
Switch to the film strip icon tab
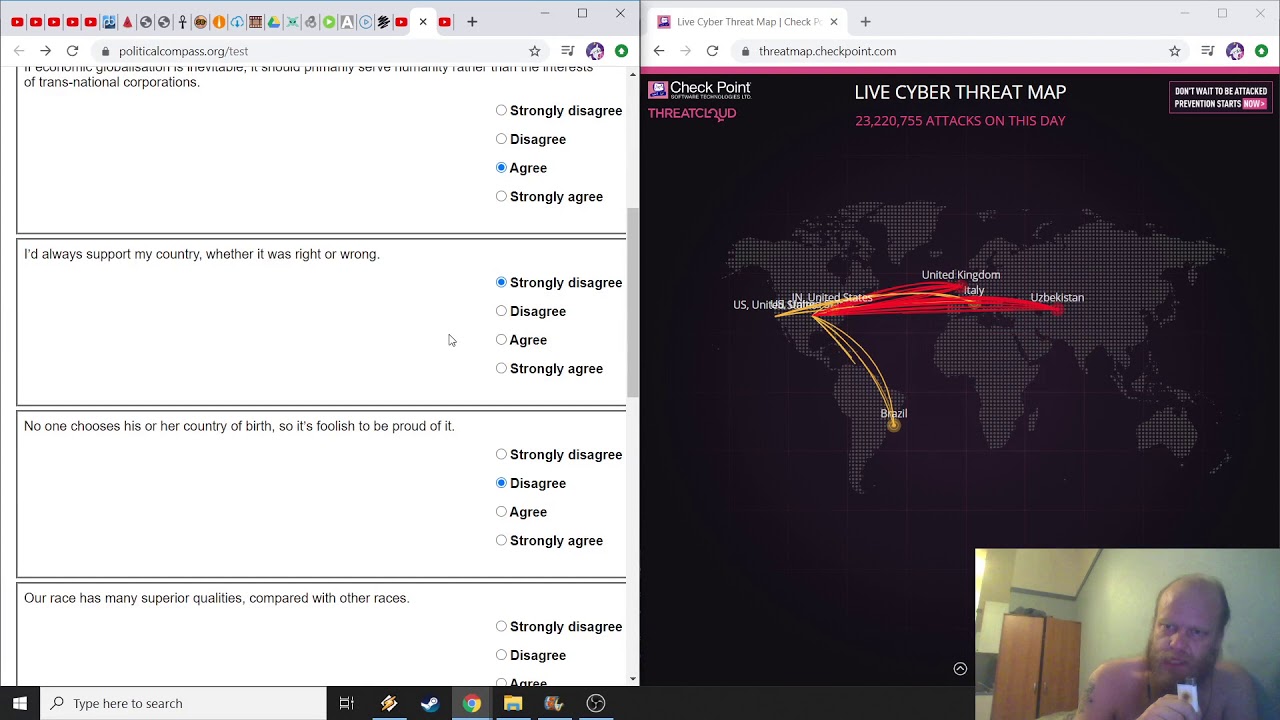[255, 22]
